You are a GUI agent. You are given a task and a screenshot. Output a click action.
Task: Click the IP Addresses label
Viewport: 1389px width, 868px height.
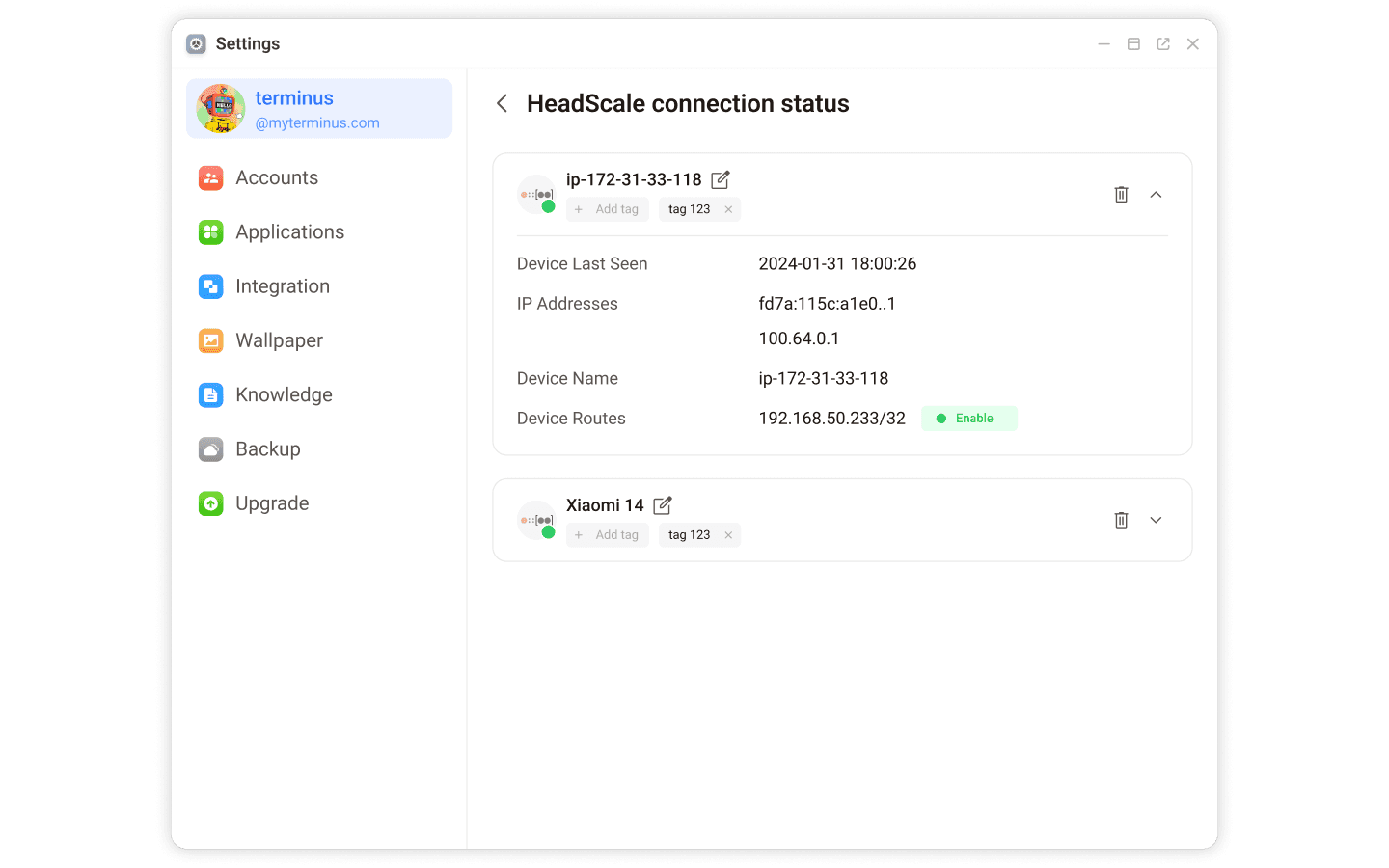[x=567, y=304]
